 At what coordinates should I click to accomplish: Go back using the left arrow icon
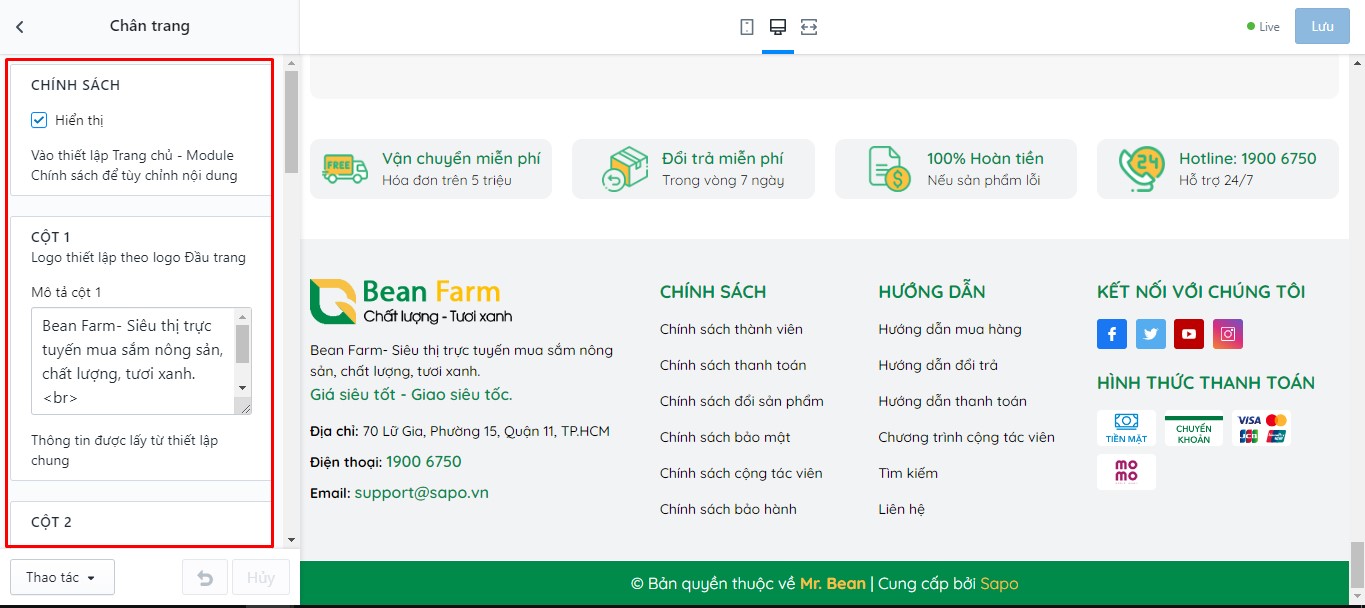(x=20, y=27)
